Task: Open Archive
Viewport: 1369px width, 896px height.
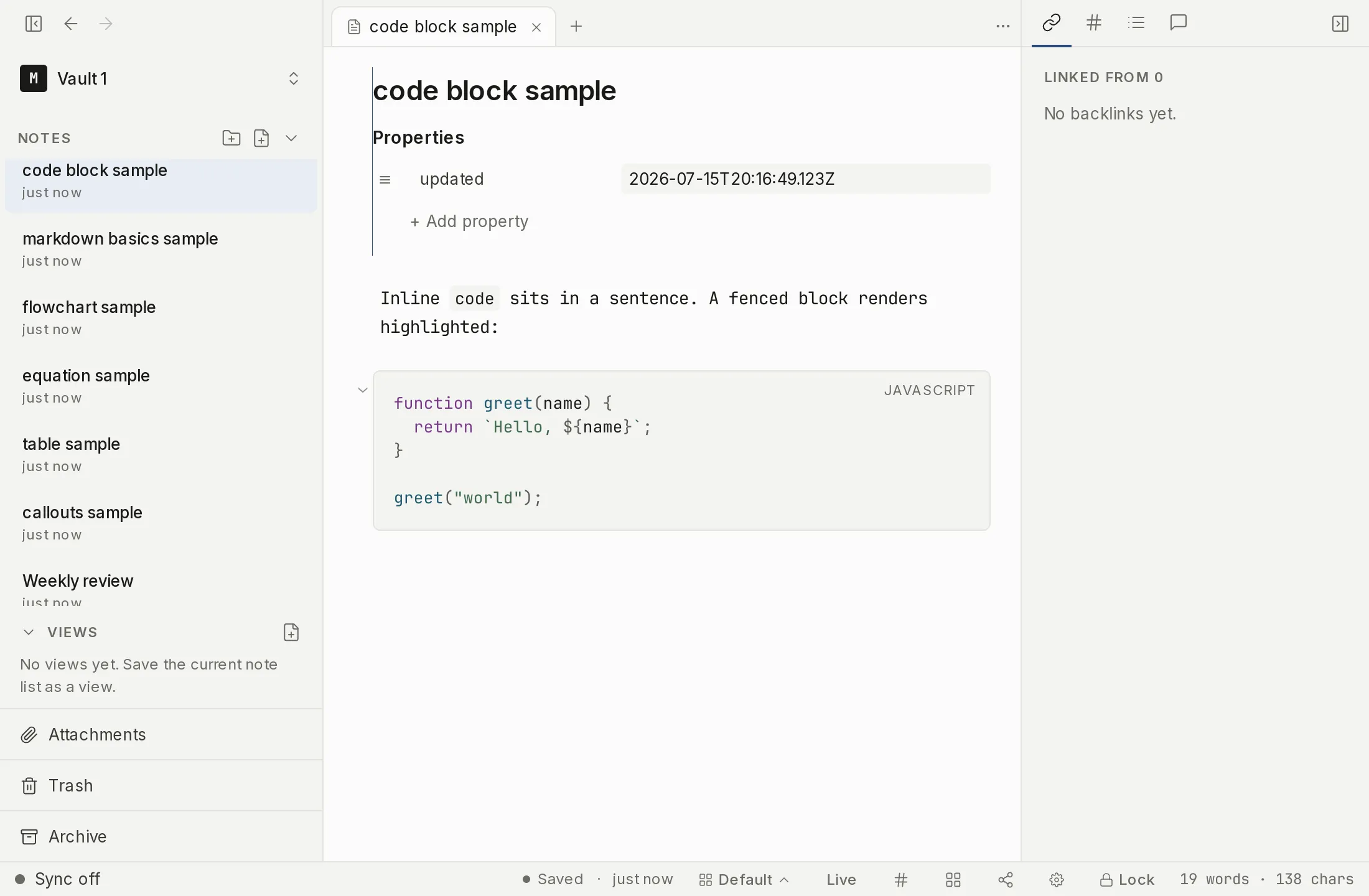Action: coord(161,837)
